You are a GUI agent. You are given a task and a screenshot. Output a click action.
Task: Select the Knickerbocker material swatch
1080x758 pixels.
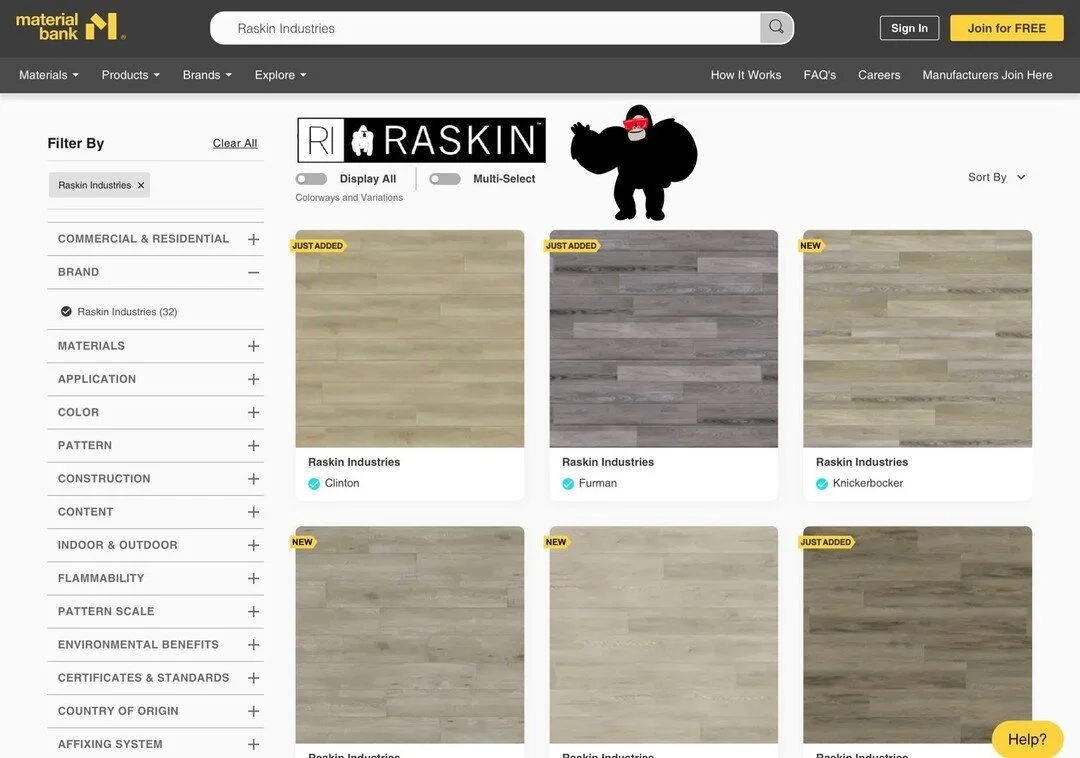tap(917, 337)
